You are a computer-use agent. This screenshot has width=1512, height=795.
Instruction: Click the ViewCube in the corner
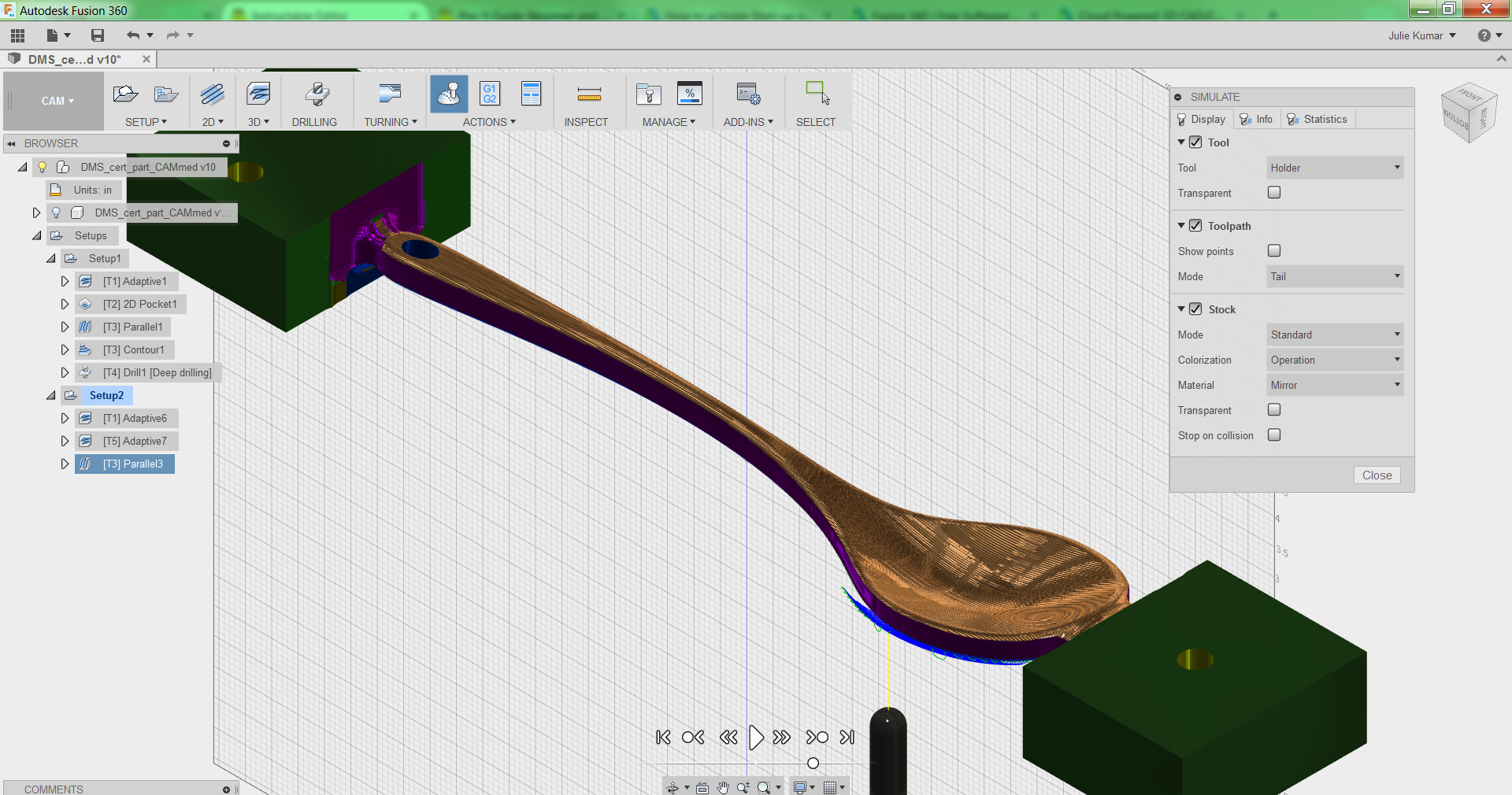[1469, 113]
